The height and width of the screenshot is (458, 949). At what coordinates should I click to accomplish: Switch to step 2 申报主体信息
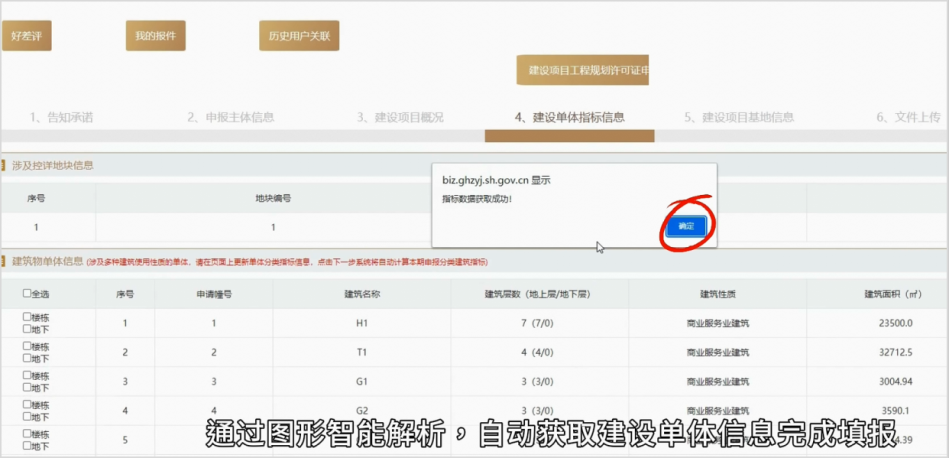point(230,117)
